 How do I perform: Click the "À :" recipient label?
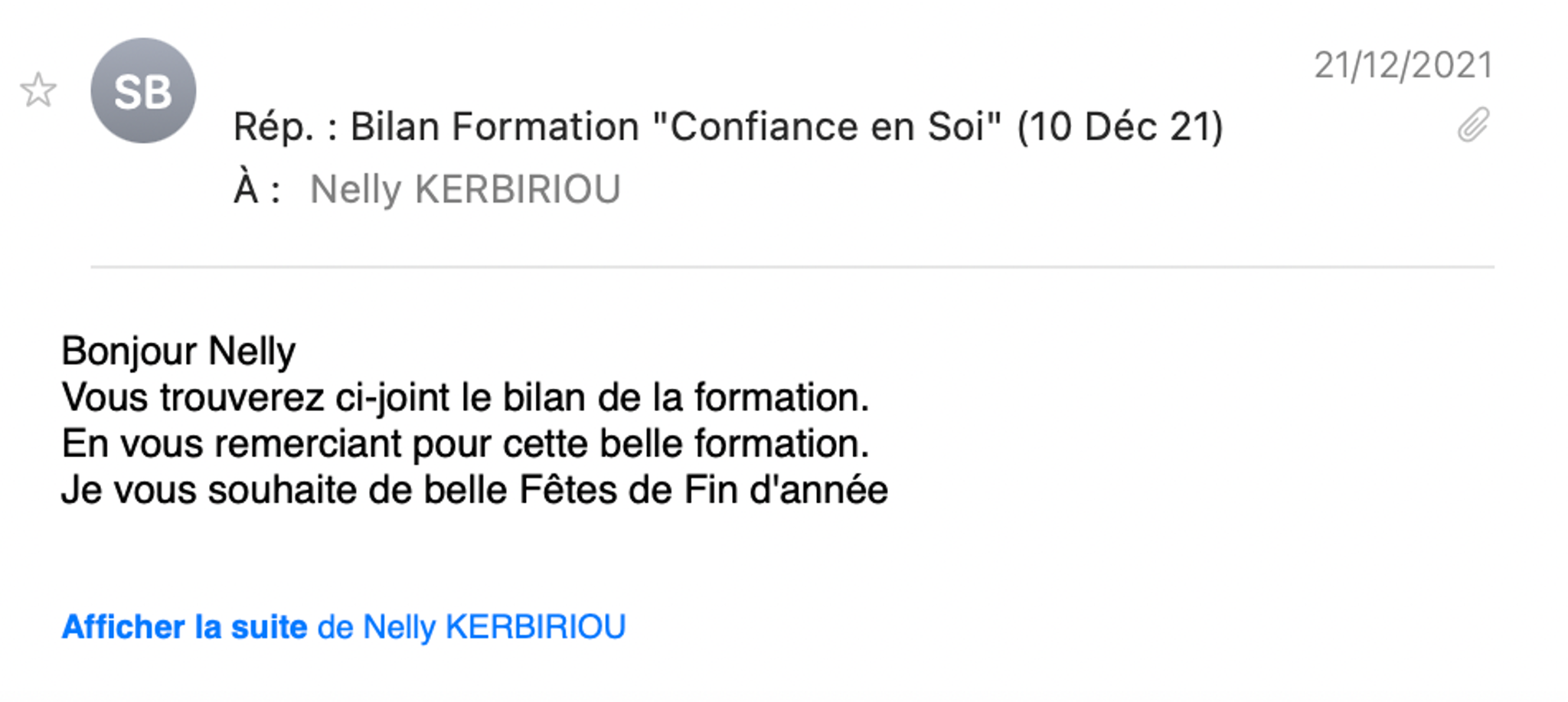point(257,188)
